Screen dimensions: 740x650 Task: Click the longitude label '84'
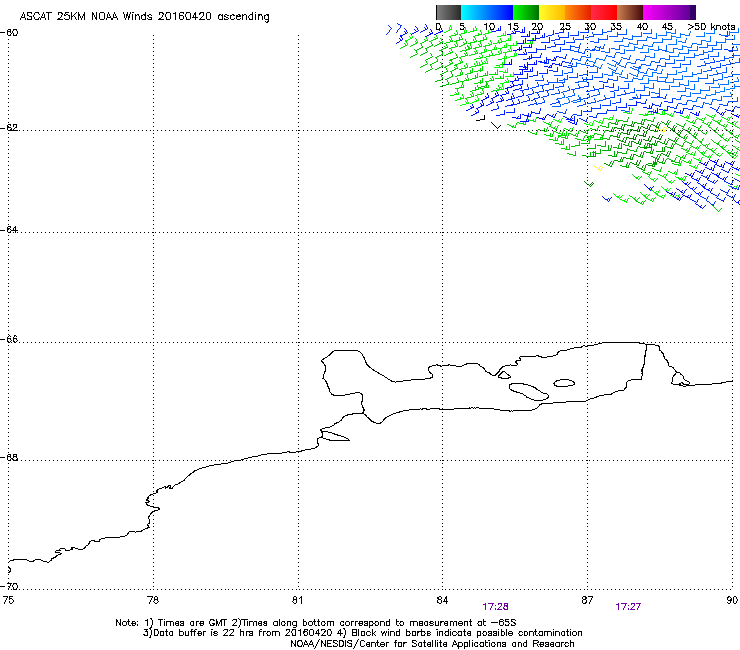[x=442, y=600]
